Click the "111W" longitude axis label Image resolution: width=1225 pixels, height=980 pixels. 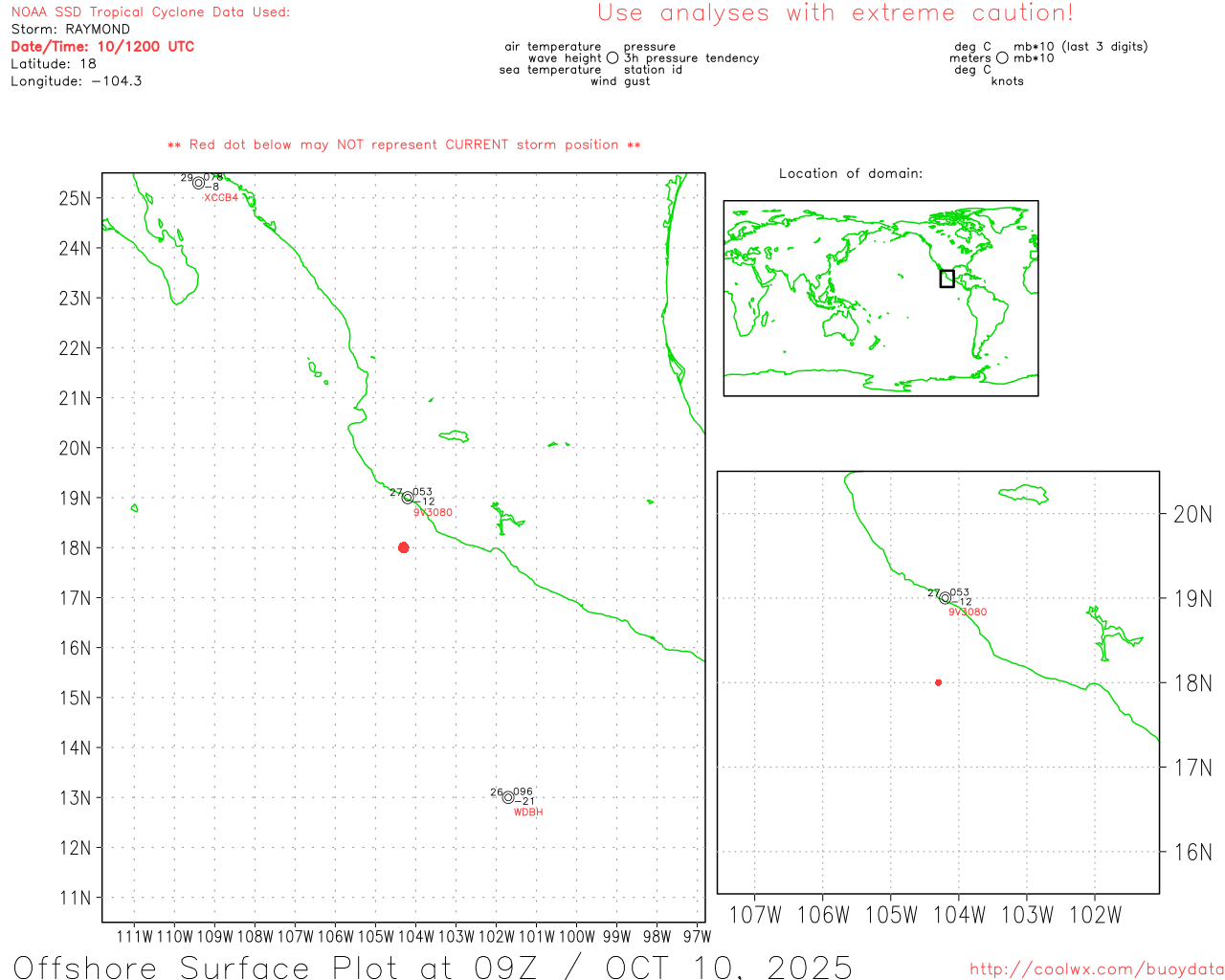(x=134, y=937)
